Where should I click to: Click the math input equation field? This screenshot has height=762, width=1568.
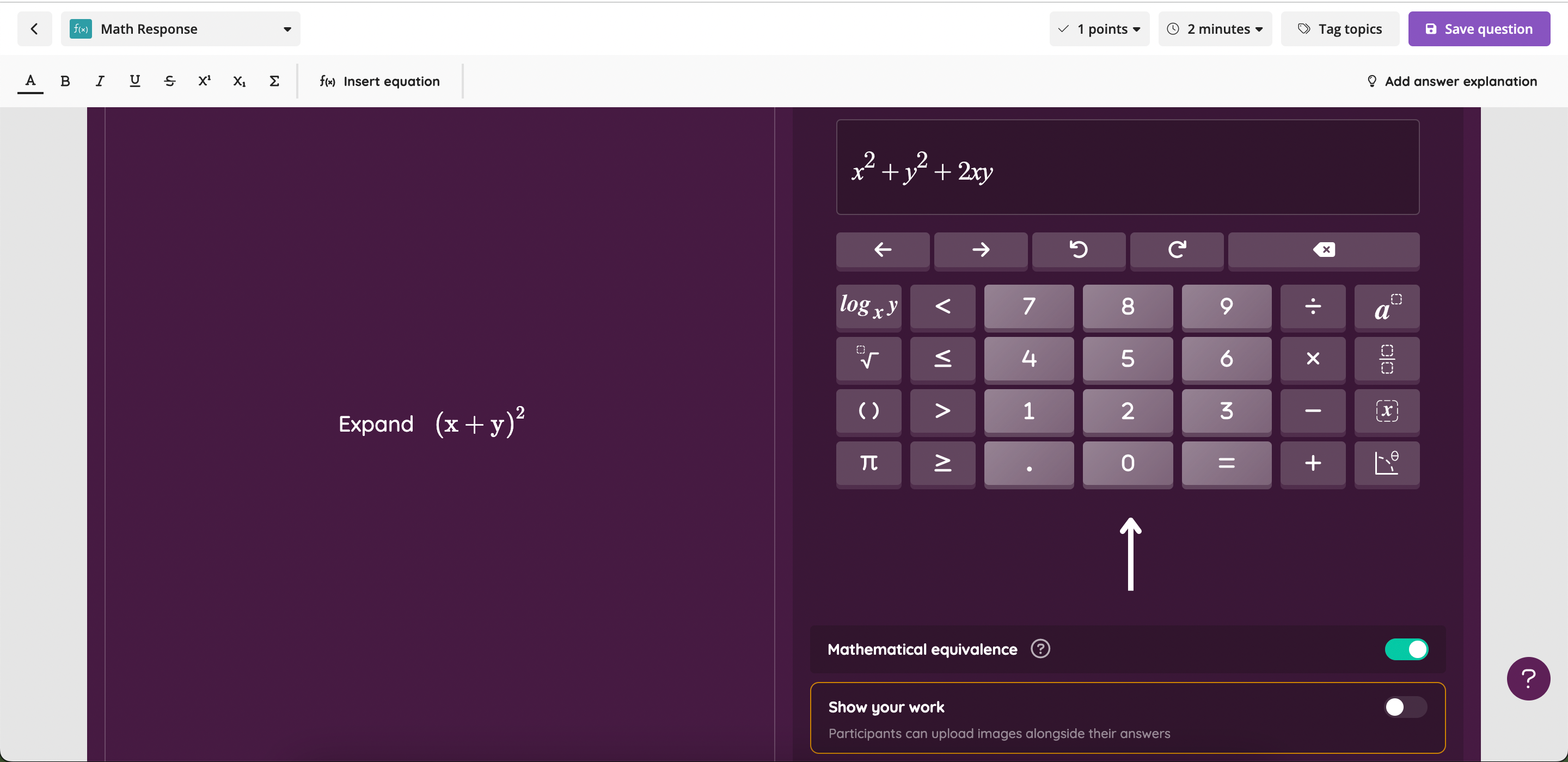point(1127,167)
